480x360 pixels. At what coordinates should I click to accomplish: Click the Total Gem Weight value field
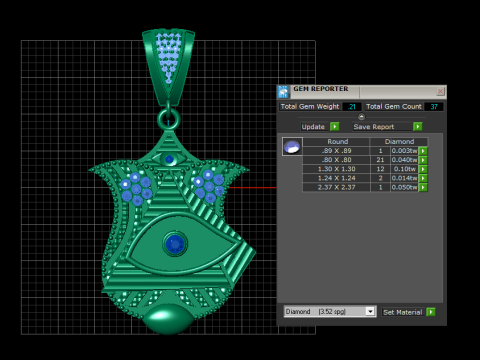tap(352, 107)
